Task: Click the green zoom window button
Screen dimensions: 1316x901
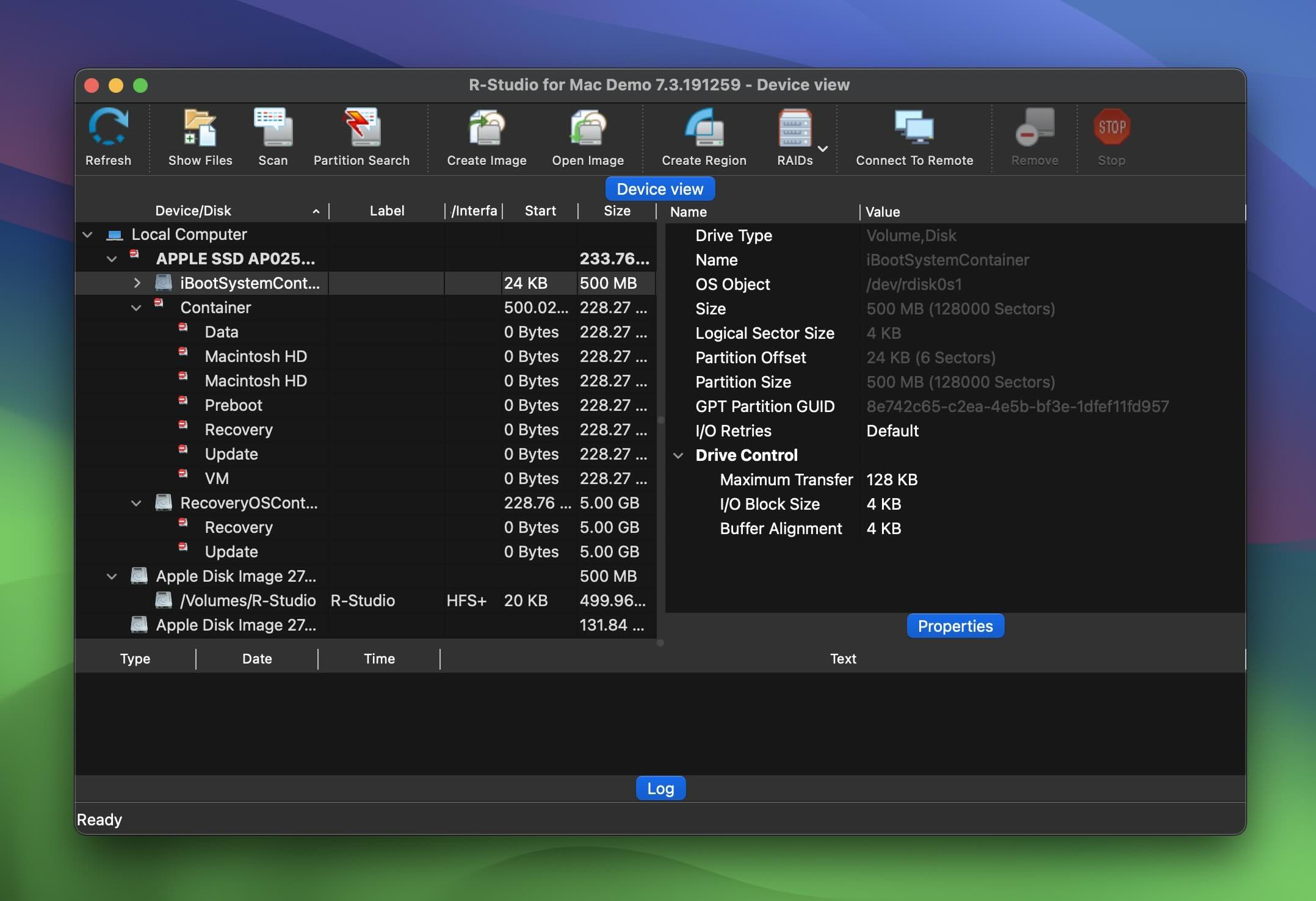Action: [140, 85]
